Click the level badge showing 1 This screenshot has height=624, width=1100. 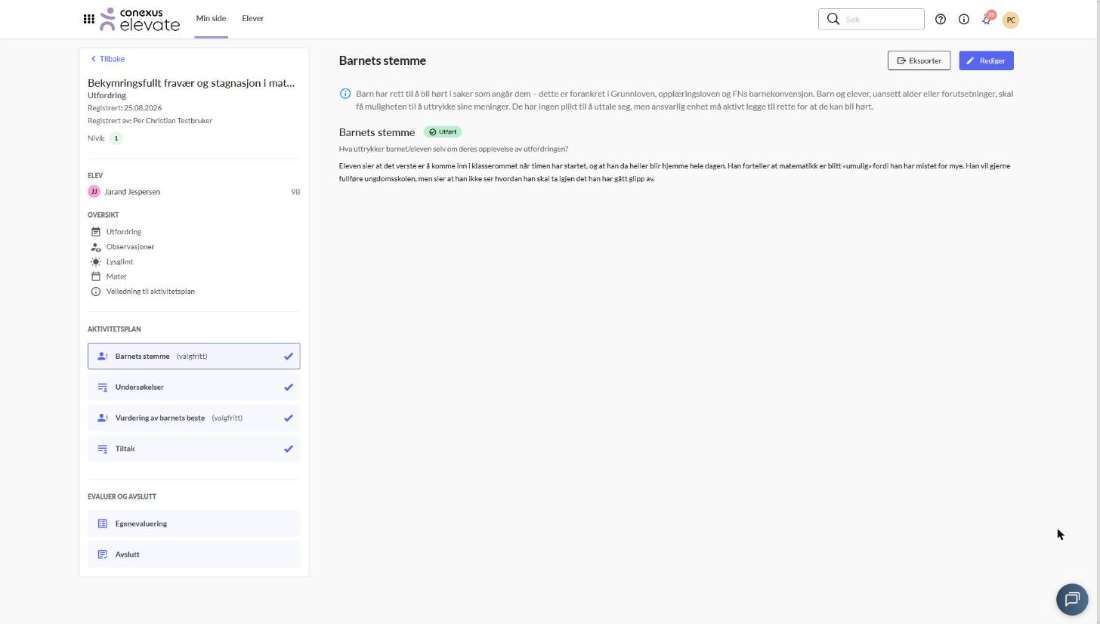pos(116,138)
